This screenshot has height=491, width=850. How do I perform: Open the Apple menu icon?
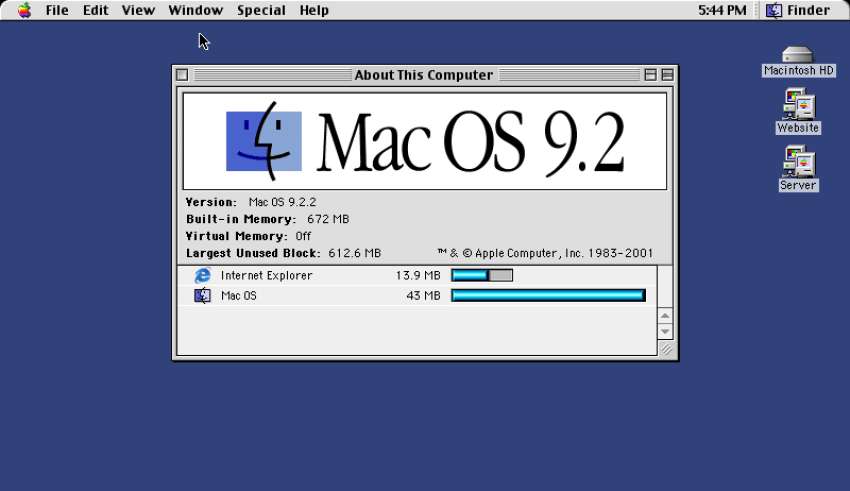point(24,10)
